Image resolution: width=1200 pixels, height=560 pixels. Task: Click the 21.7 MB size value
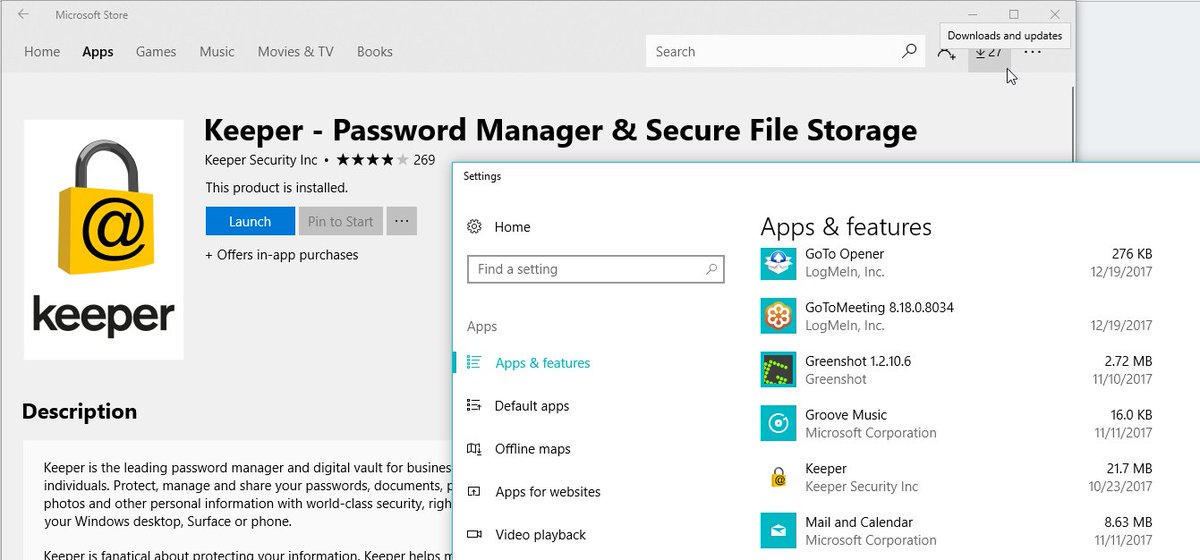[x=1130, y=469]
